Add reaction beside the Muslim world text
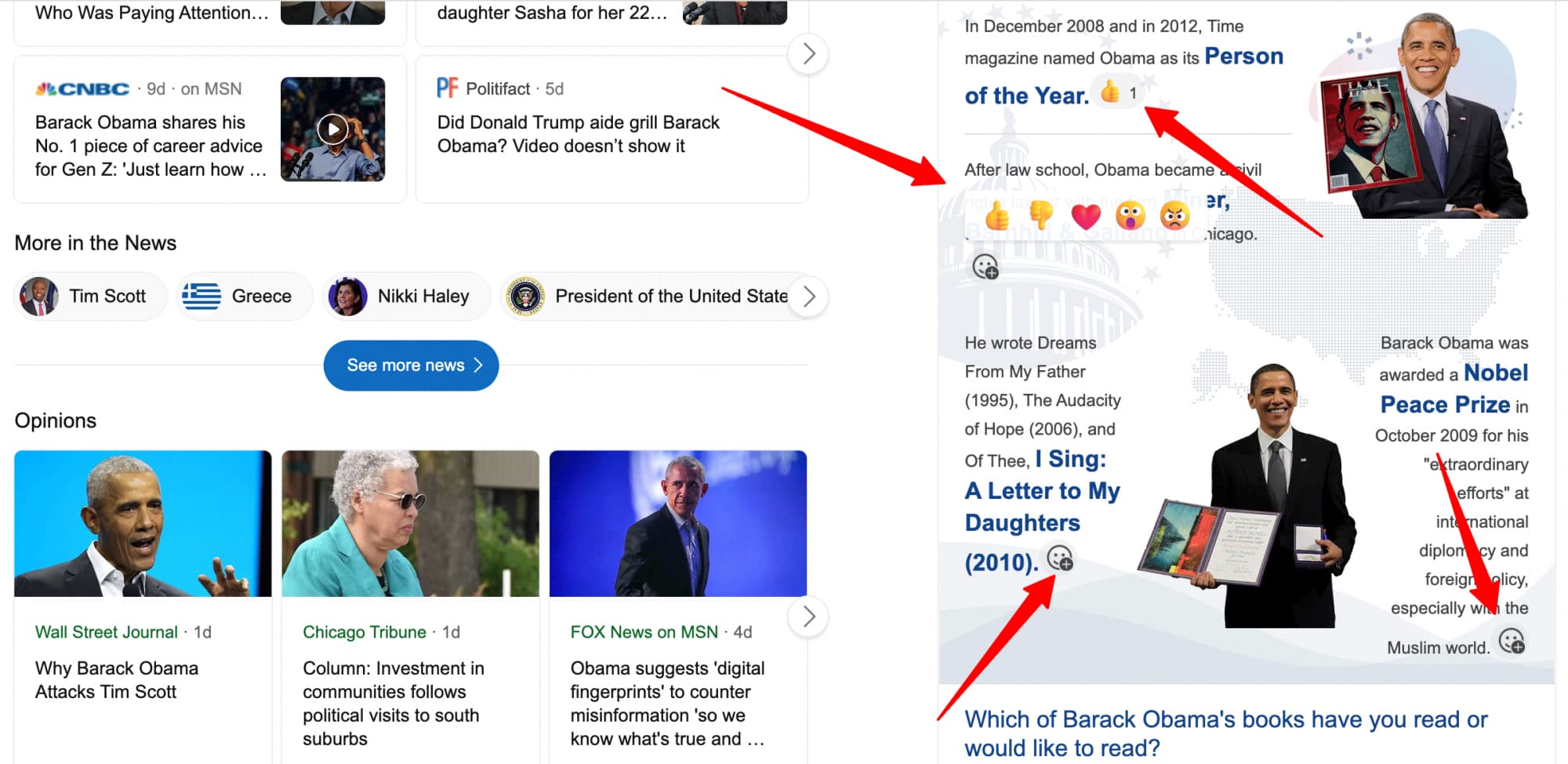1568x764 pixels. [x=1512, y=642]
